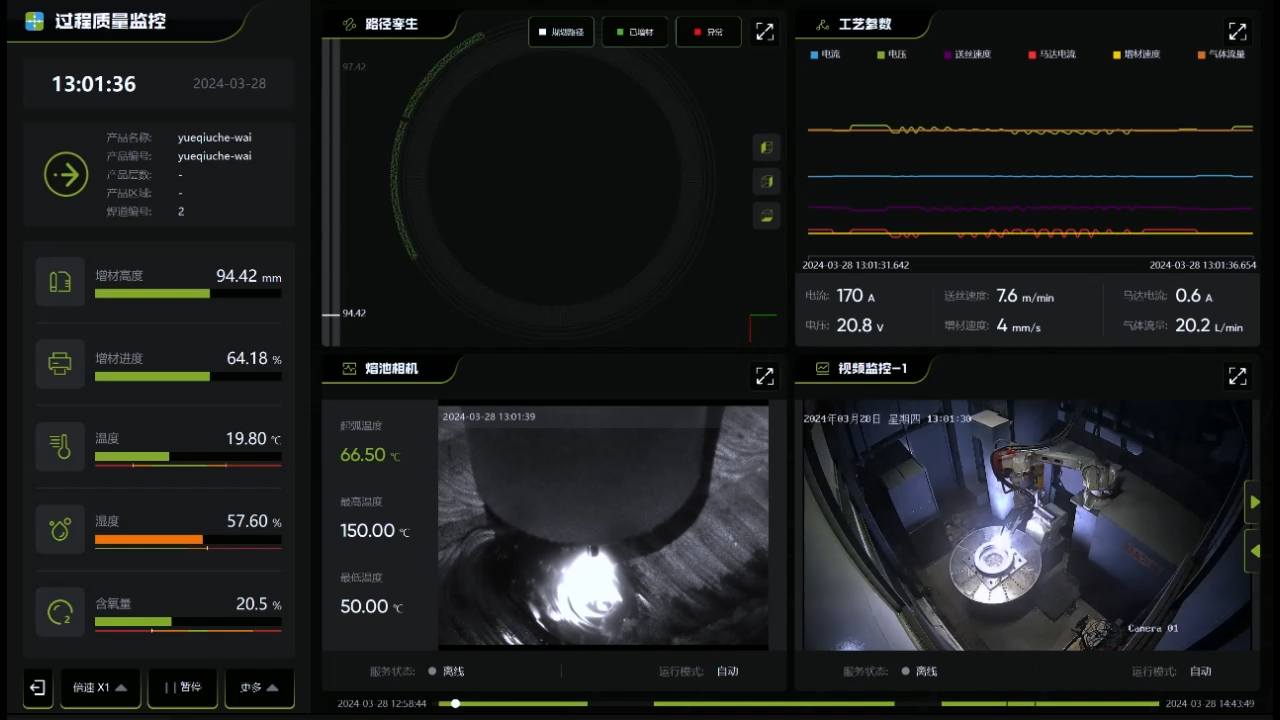
Task: Maximize the 工艺参数 chart panel
Action: (1237, 32)
